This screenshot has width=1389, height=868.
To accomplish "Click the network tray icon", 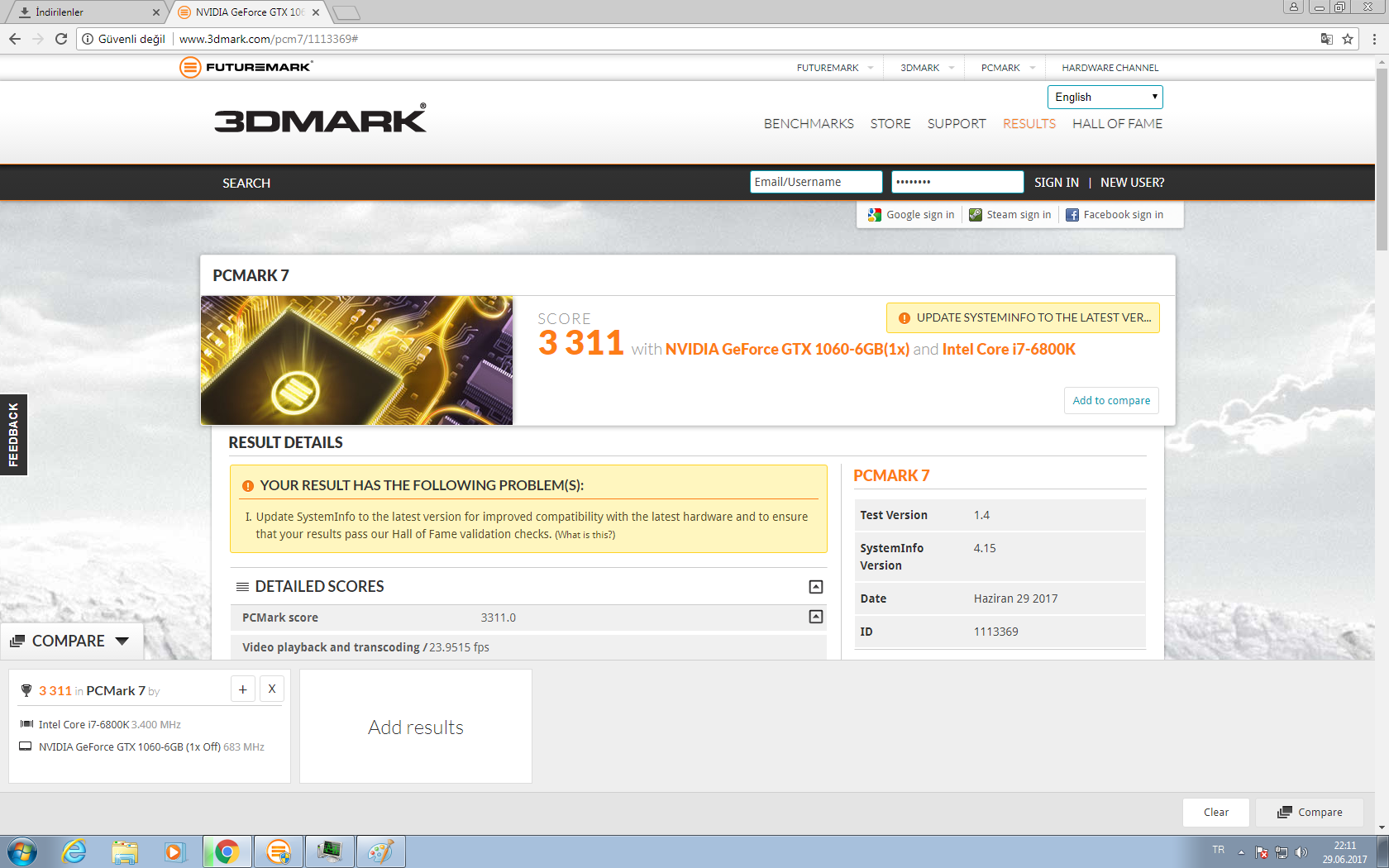I will pyautogui.click(x=1282, y=852).
